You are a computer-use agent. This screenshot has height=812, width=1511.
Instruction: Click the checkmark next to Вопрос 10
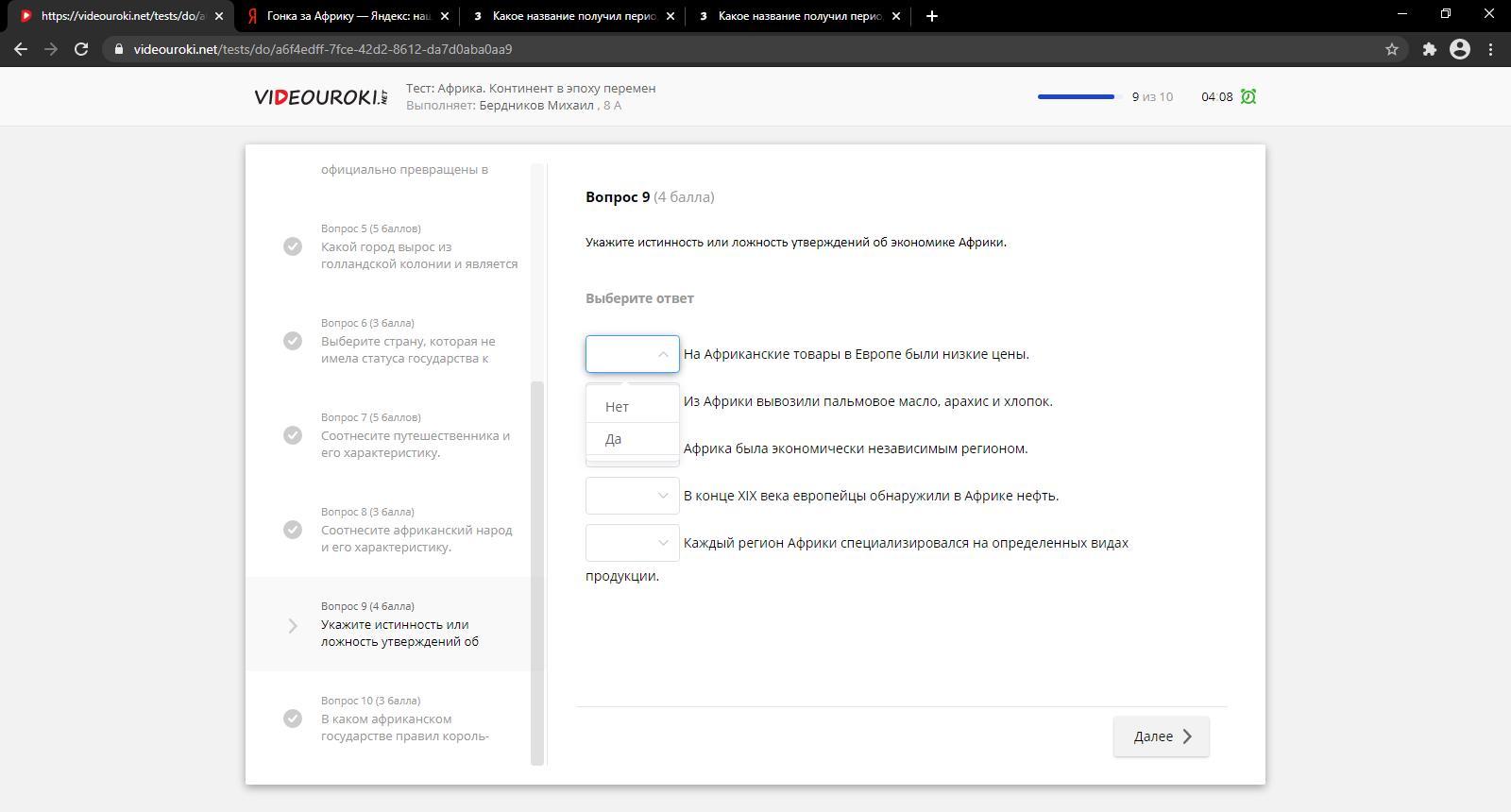293,719
